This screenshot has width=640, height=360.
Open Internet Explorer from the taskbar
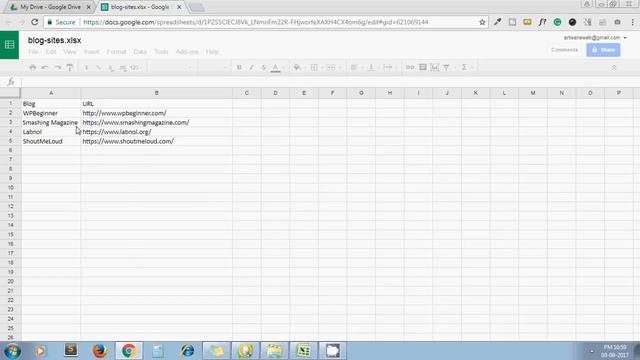click(x=187, y=351)
